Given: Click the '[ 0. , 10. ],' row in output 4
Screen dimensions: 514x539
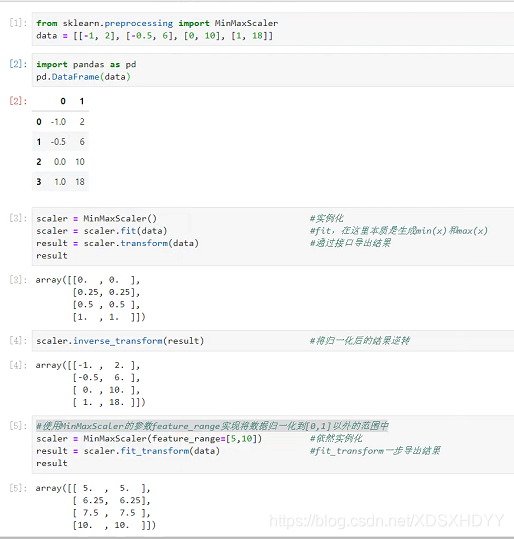Looking at the screenshot, I should point(106,390).
